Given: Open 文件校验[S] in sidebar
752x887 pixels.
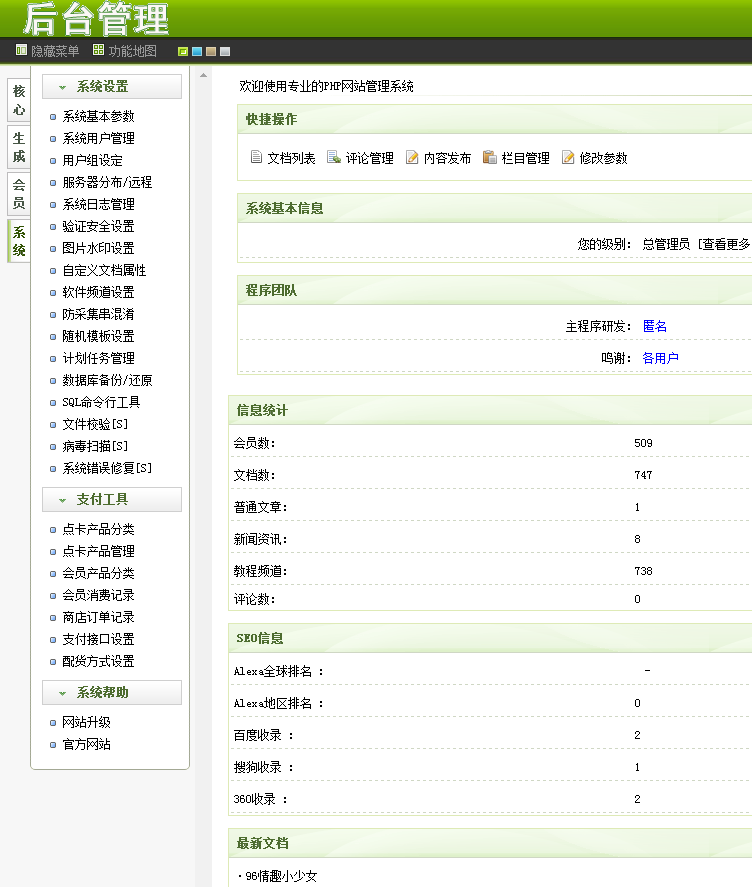Looking at the screenshot, I should point(95,424).
